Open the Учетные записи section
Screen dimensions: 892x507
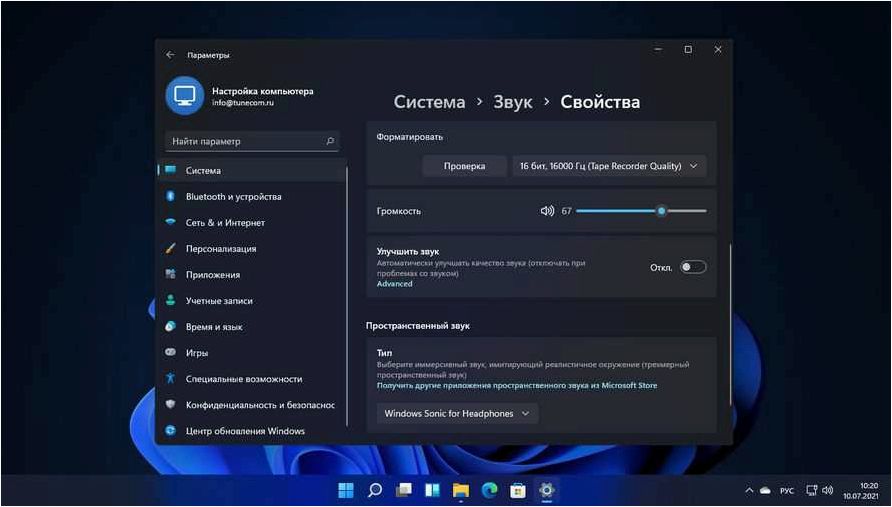coord(251,300)
